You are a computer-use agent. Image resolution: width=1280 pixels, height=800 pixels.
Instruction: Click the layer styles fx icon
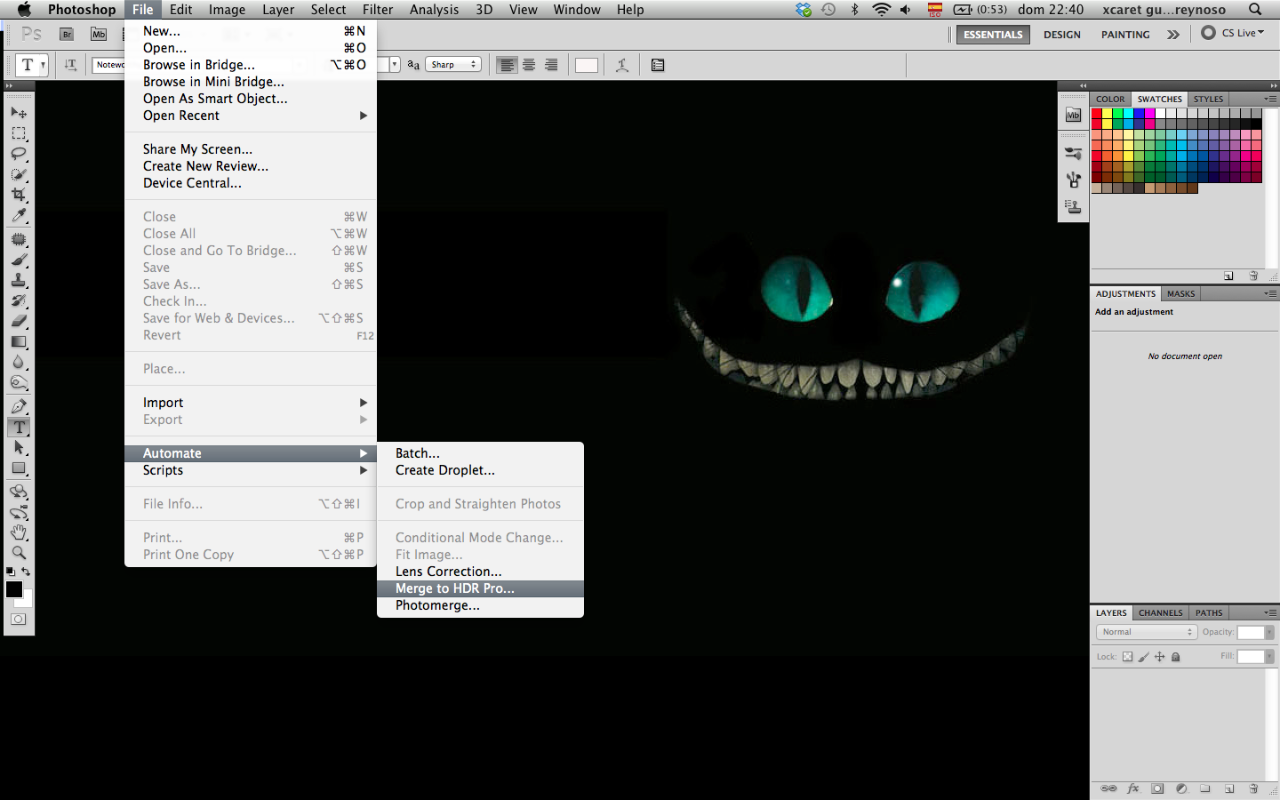pyautogui.click(x=1133, y=788)
